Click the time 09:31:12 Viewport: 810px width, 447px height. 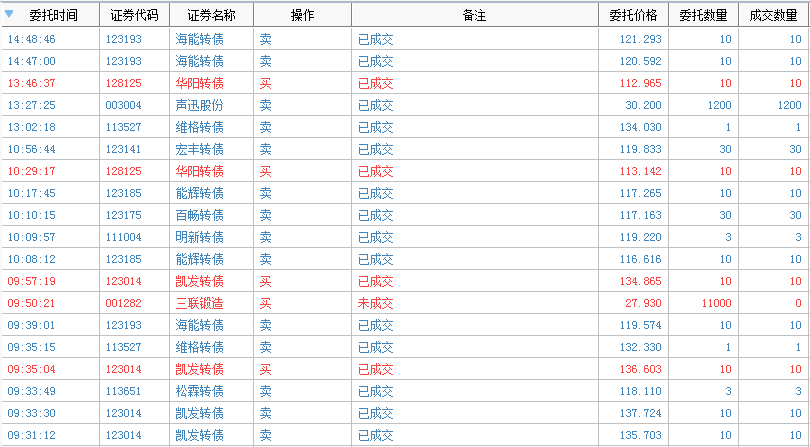pos(32,435)
